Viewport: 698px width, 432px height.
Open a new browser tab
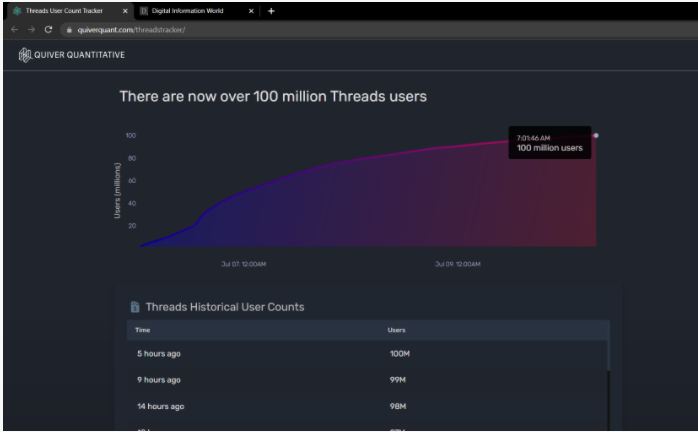(x=271, y=11)
